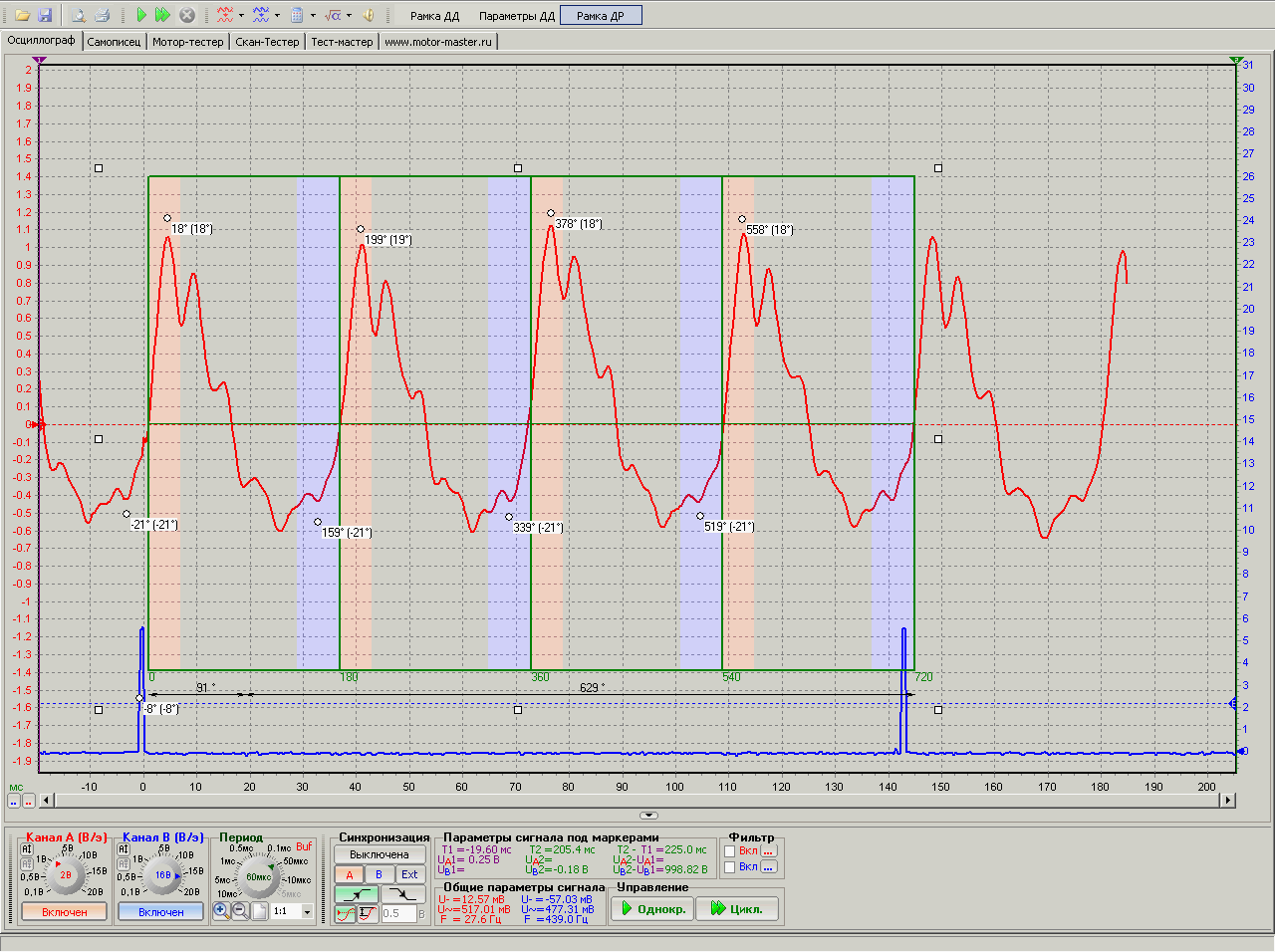Select the Ext sync source
This screenshot has width=1275, height=952.
[409, 874]
